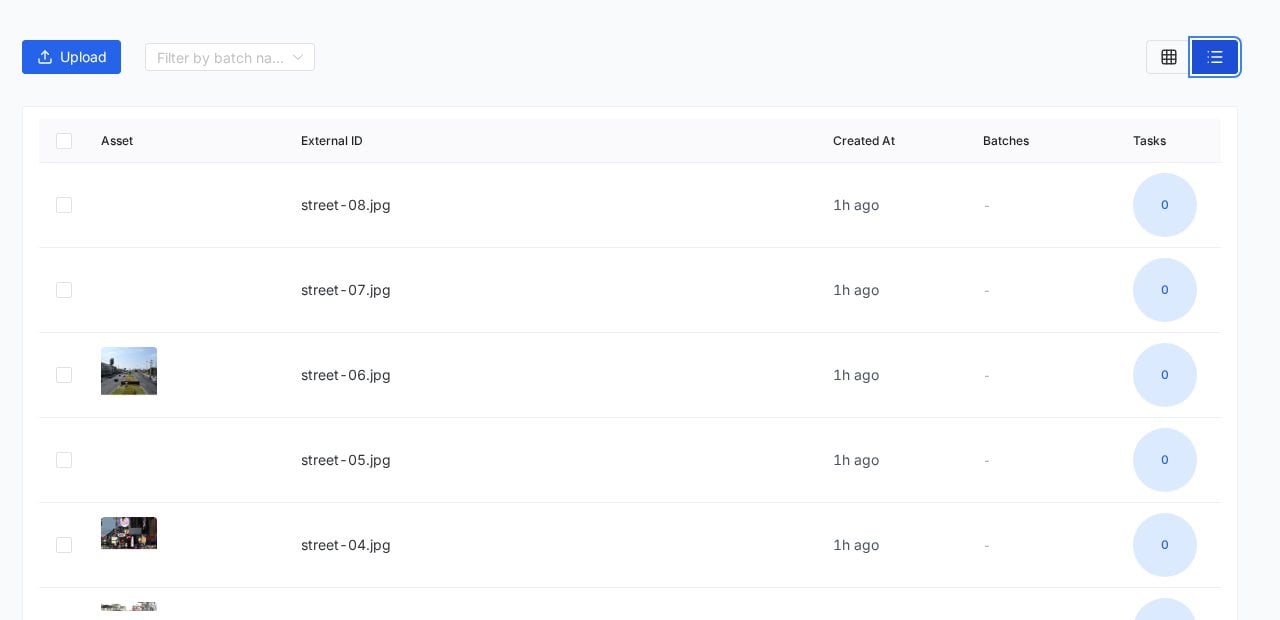
Task: Click the street-05.jpg external ID
Action: pyautogui.click(x=346, y=460)
